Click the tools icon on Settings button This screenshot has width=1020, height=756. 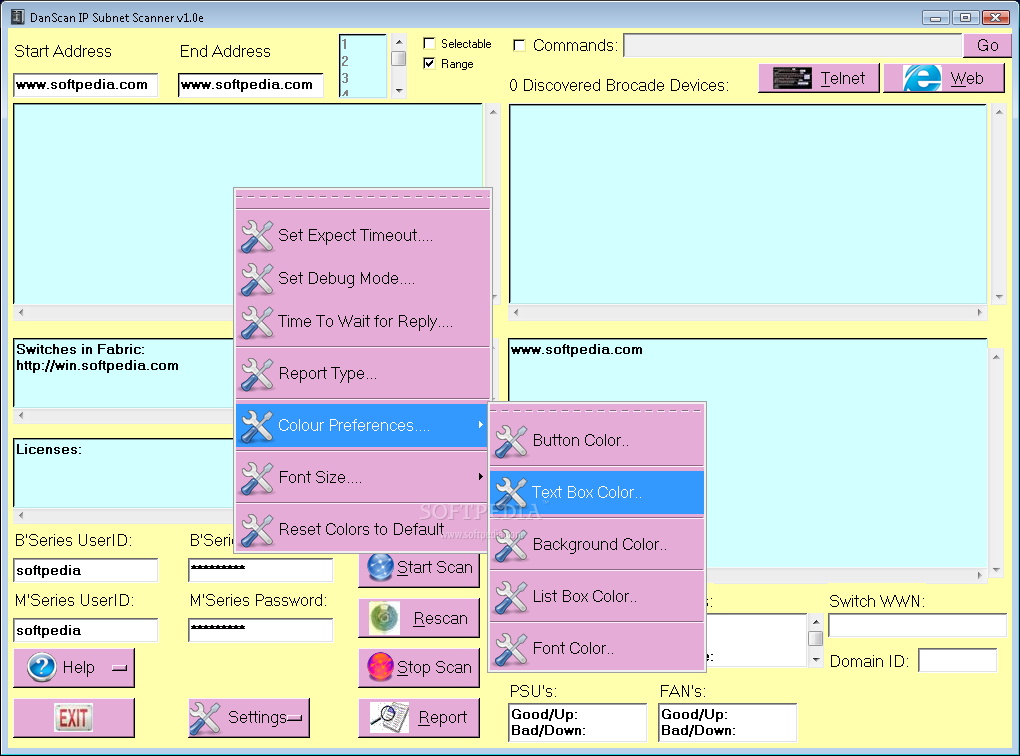point(205,718)
